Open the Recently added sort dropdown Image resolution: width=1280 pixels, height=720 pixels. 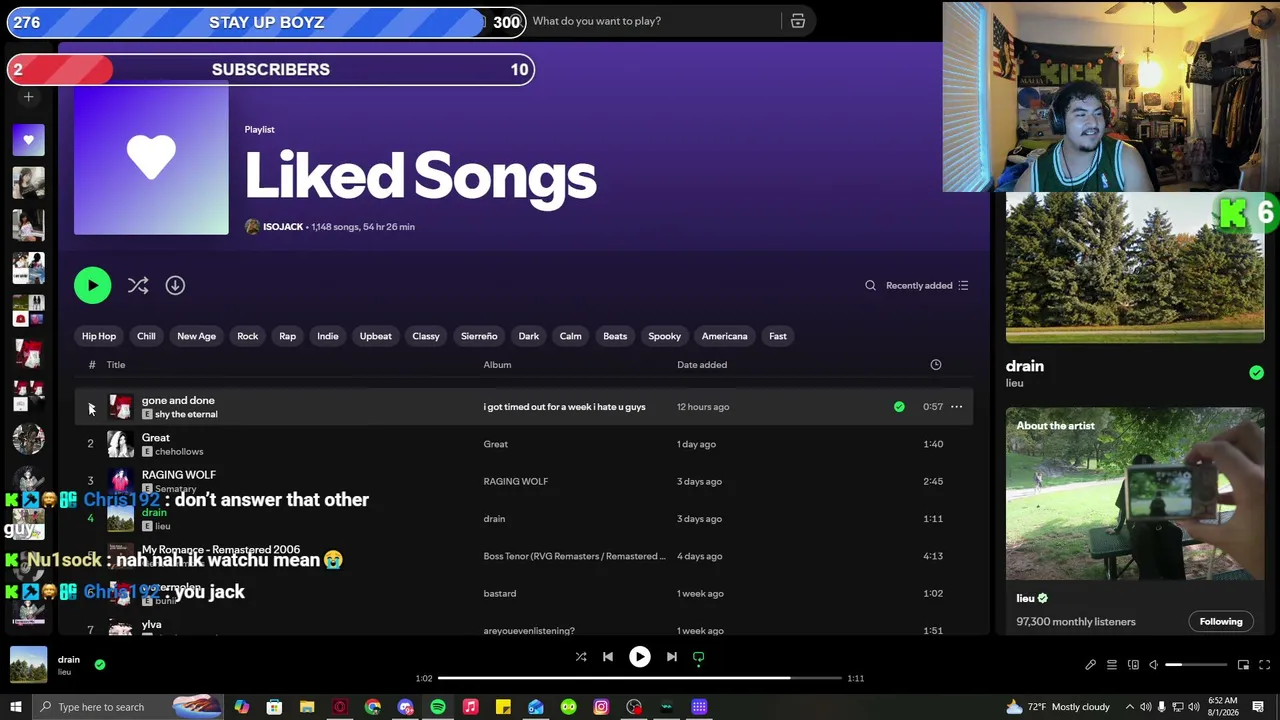click(927, 286)
